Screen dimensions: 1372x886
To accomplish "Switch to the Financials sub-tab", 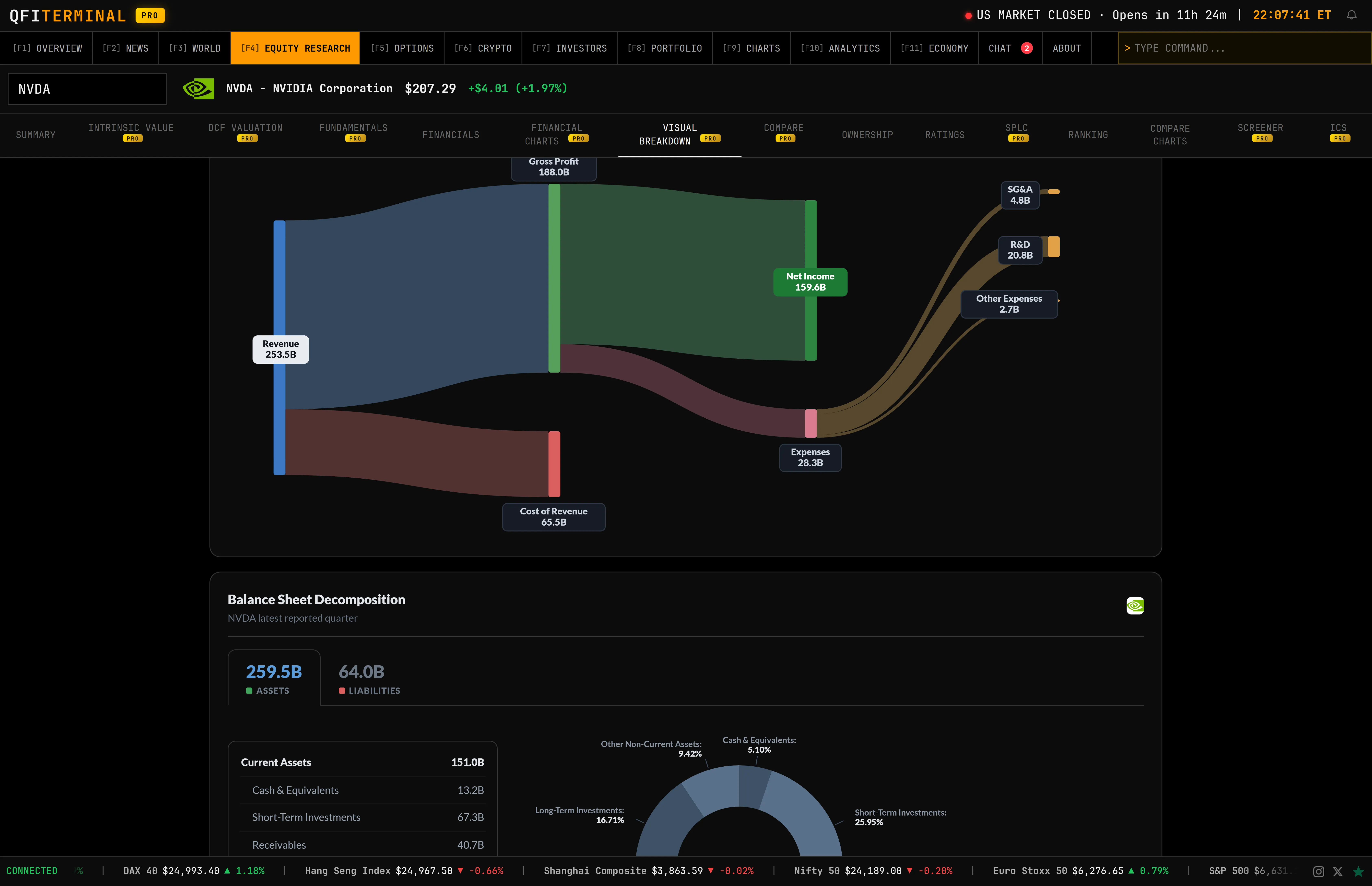I will click(450, 135).
